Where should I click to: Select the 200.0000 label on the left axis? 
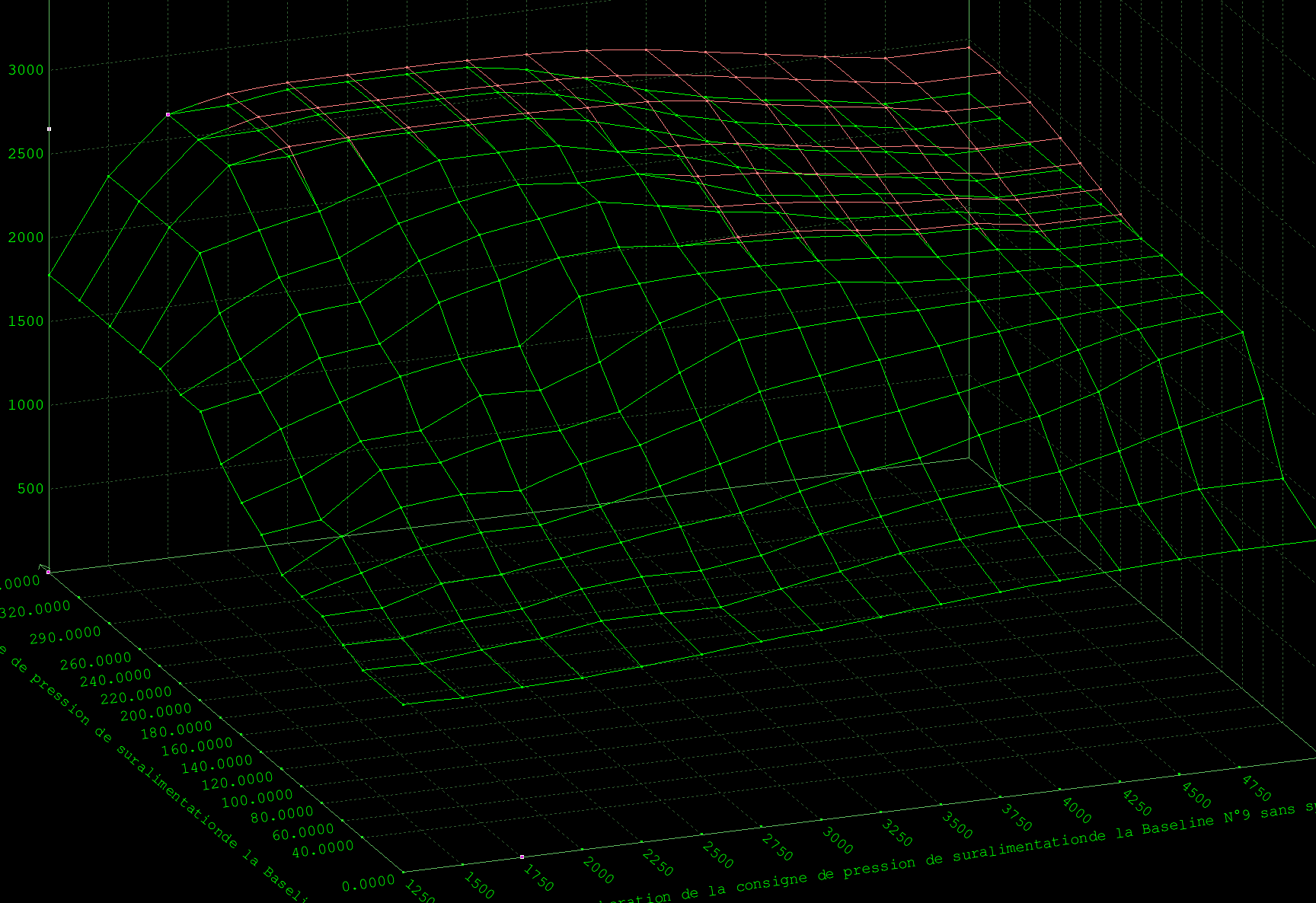pyautogui.click(x=156, y=713)
